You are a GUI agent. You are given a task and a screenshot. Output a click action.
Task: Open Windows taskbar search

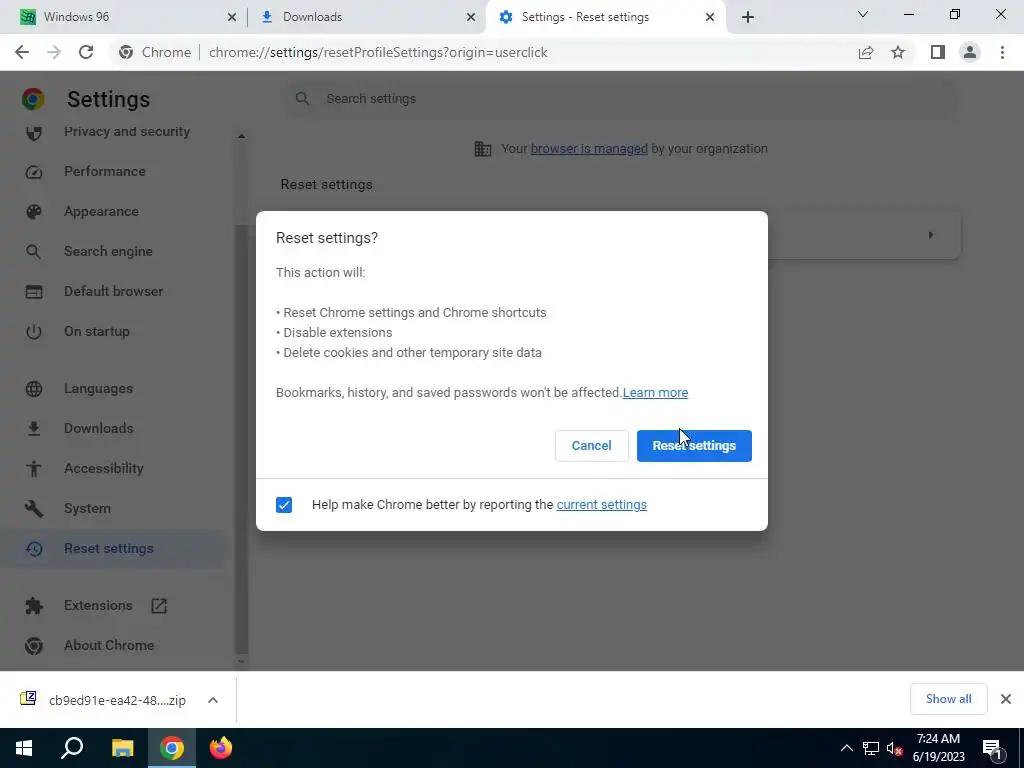72,748
